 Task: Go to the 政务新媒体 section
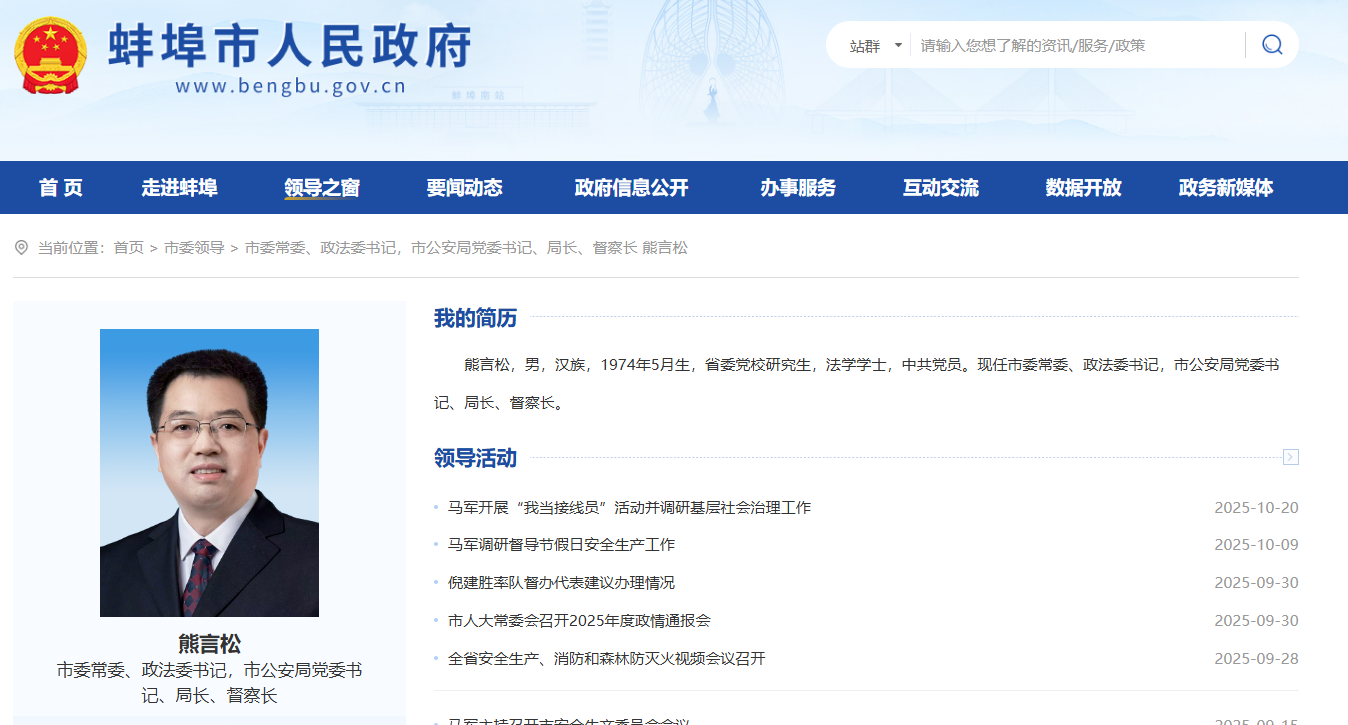[x=1225, y=188]
